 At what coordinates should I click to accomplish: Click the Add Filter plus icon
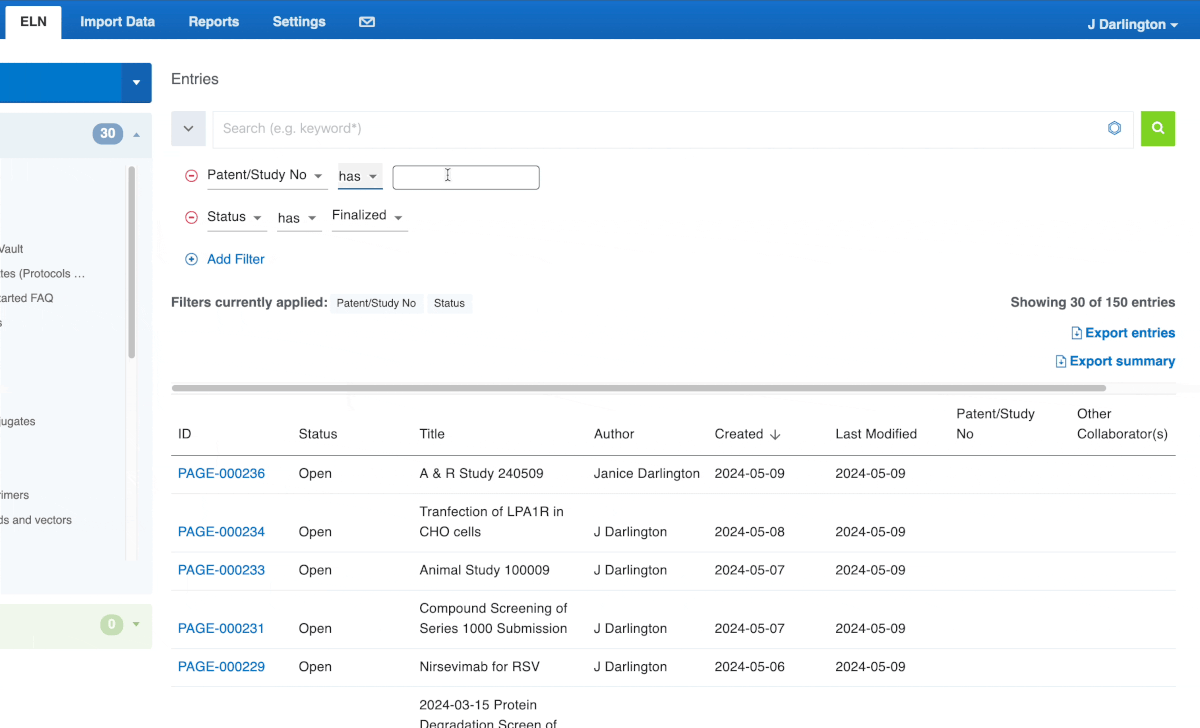click(x=192, y=259)
